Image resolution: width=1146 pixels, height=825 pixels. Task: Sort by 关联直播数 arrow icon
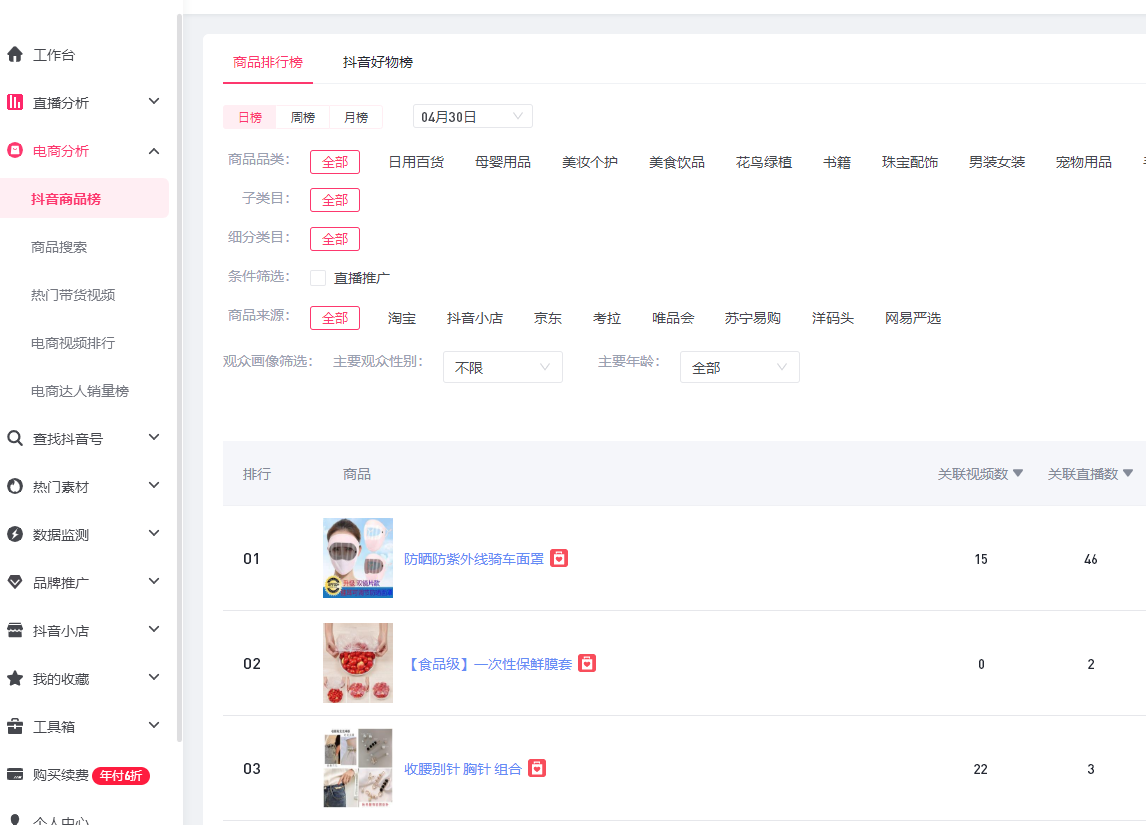[x=1128, y=474]
